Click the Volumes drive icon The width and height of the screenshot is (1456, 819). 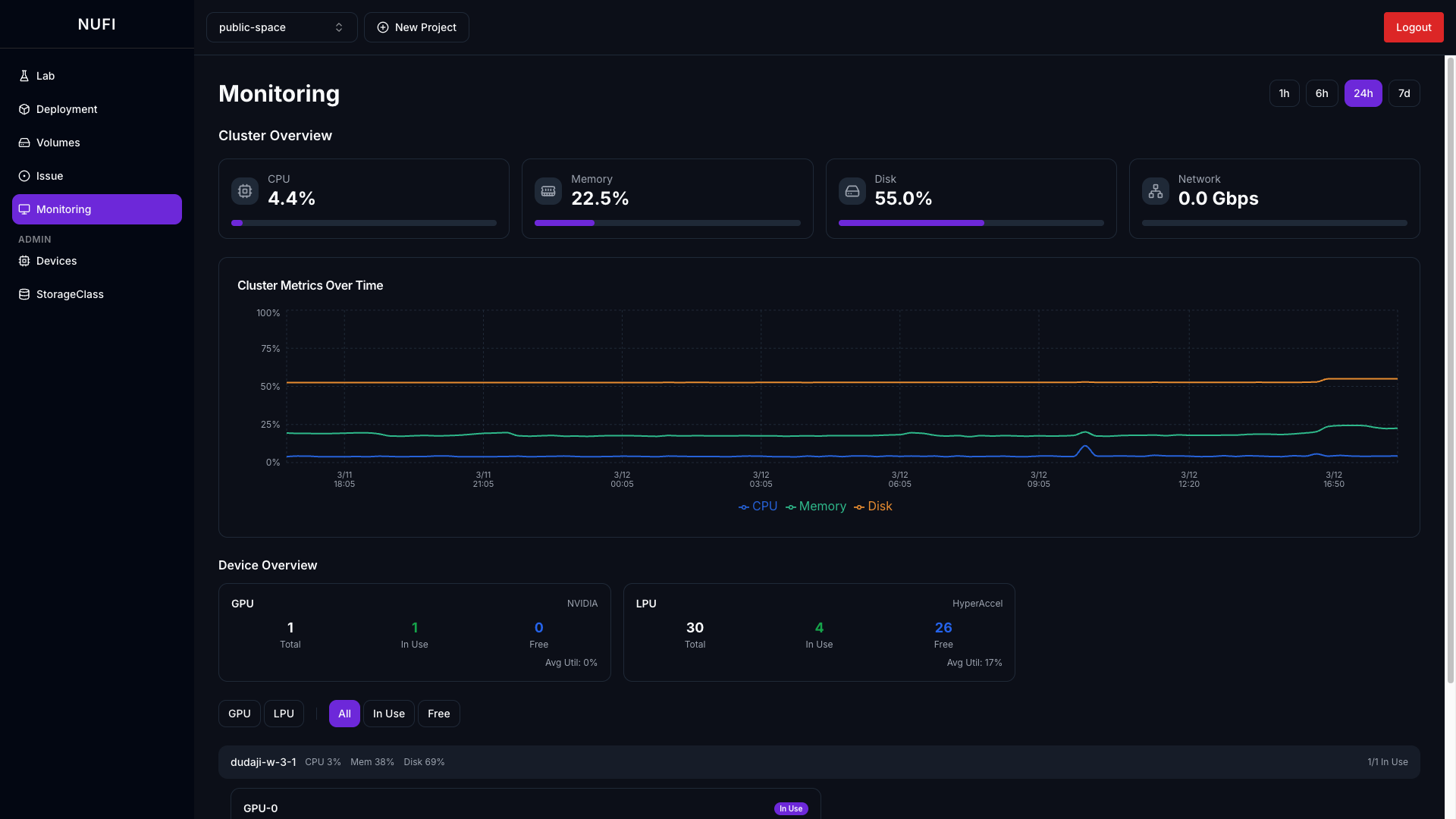(24, 143)
